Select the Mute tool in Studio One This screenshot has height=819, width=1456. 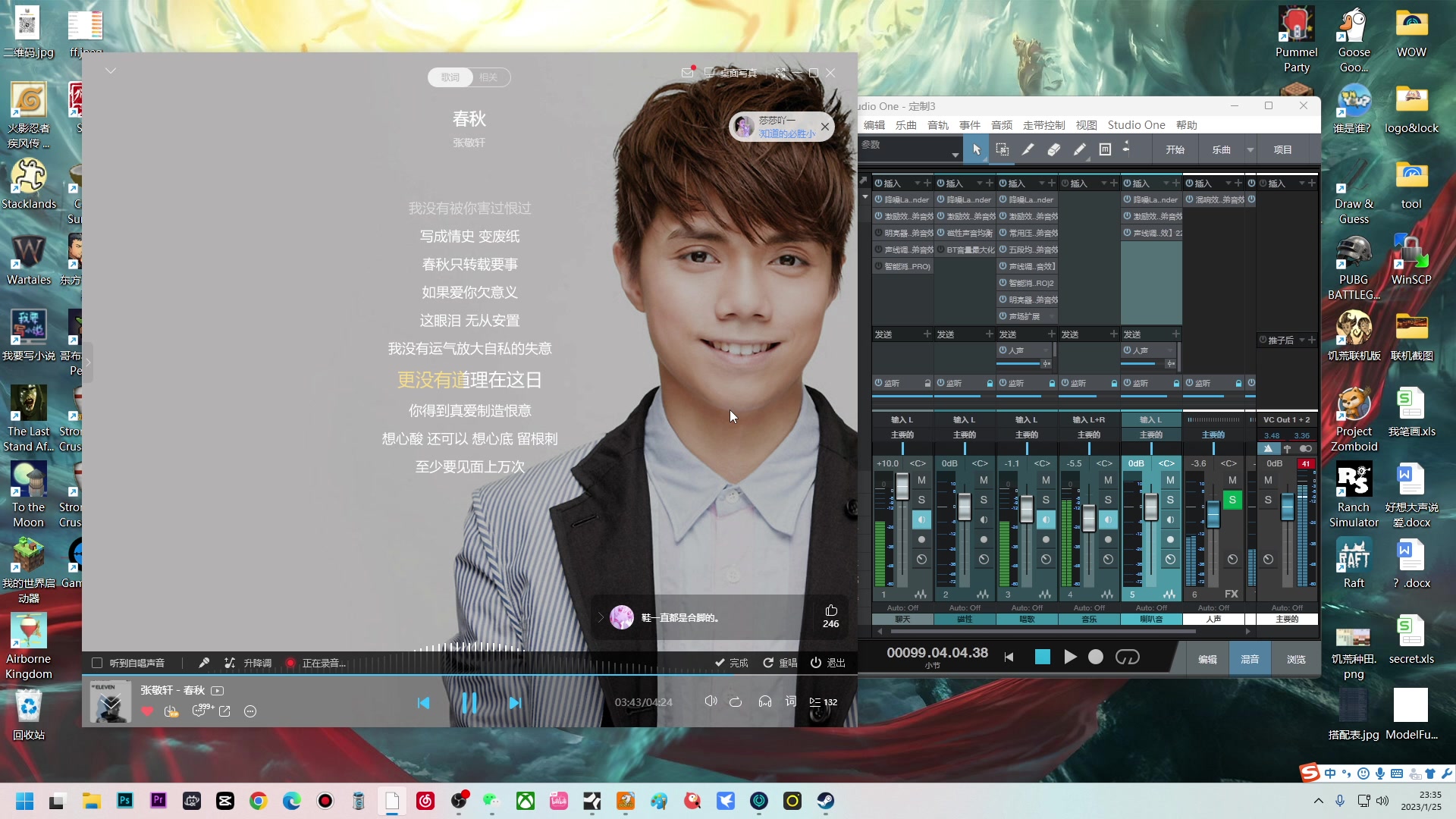1106,149
